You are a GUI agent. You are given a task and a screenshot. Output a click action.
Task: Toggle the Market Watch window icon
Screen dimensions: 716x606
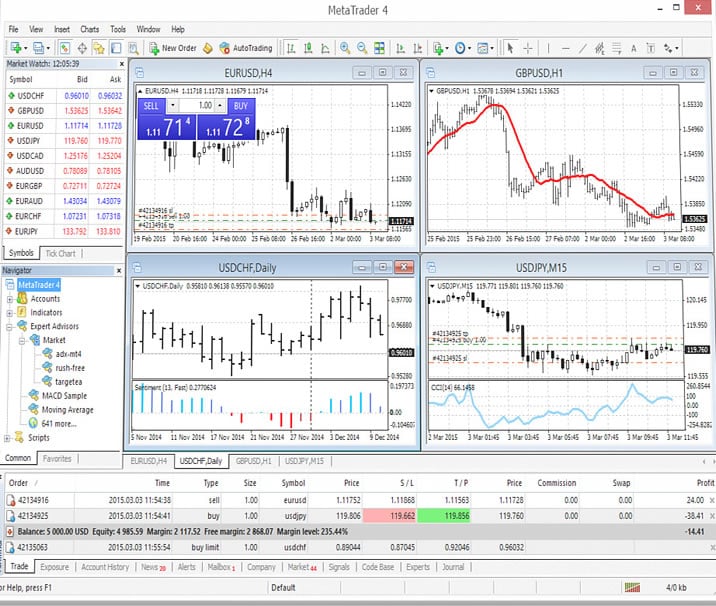pyautogui.click(x=65, y=48)
